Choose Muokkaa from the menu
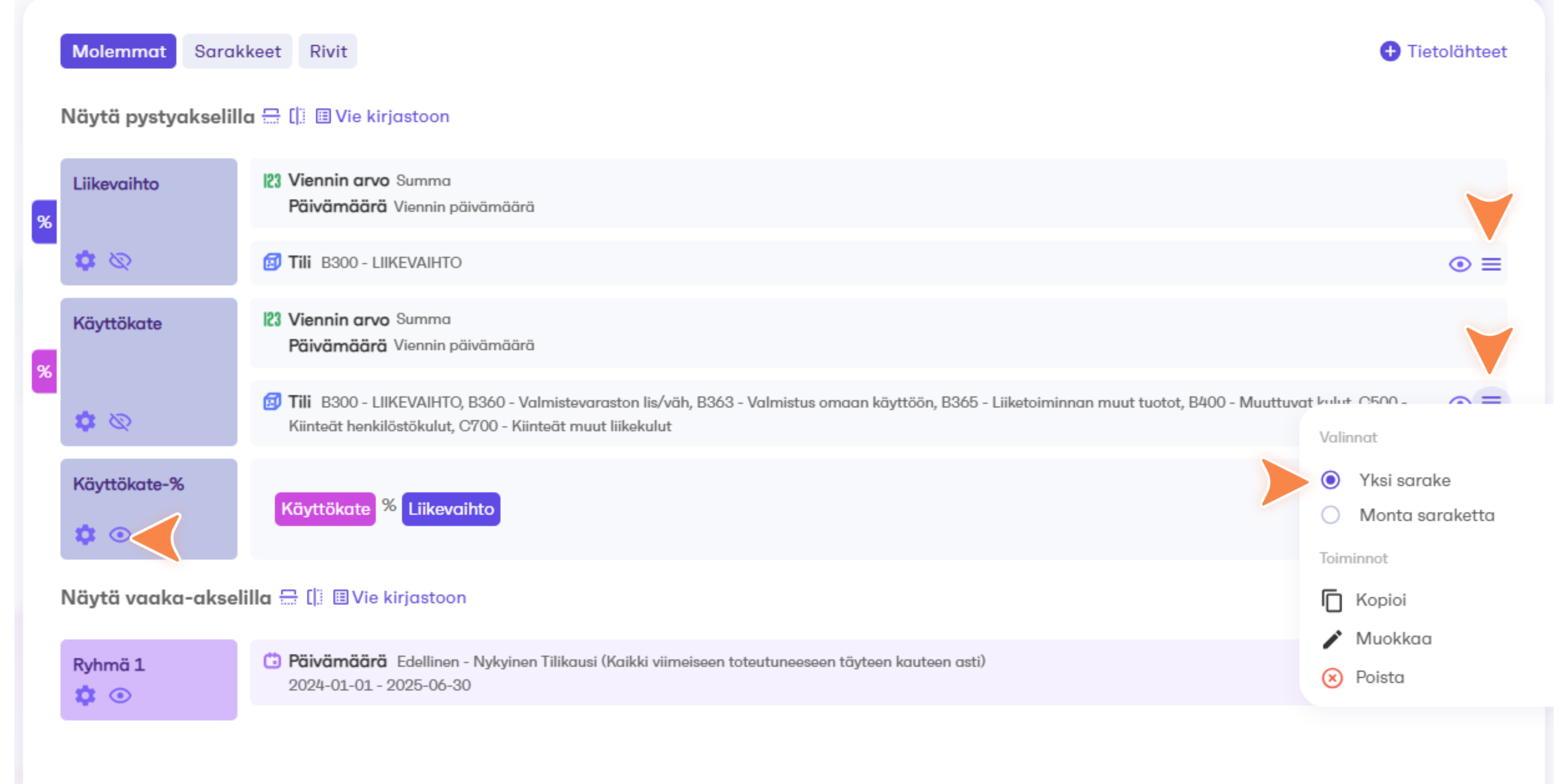Image resolution: width=1568 pixels, height=784 pixels. 1377,639
